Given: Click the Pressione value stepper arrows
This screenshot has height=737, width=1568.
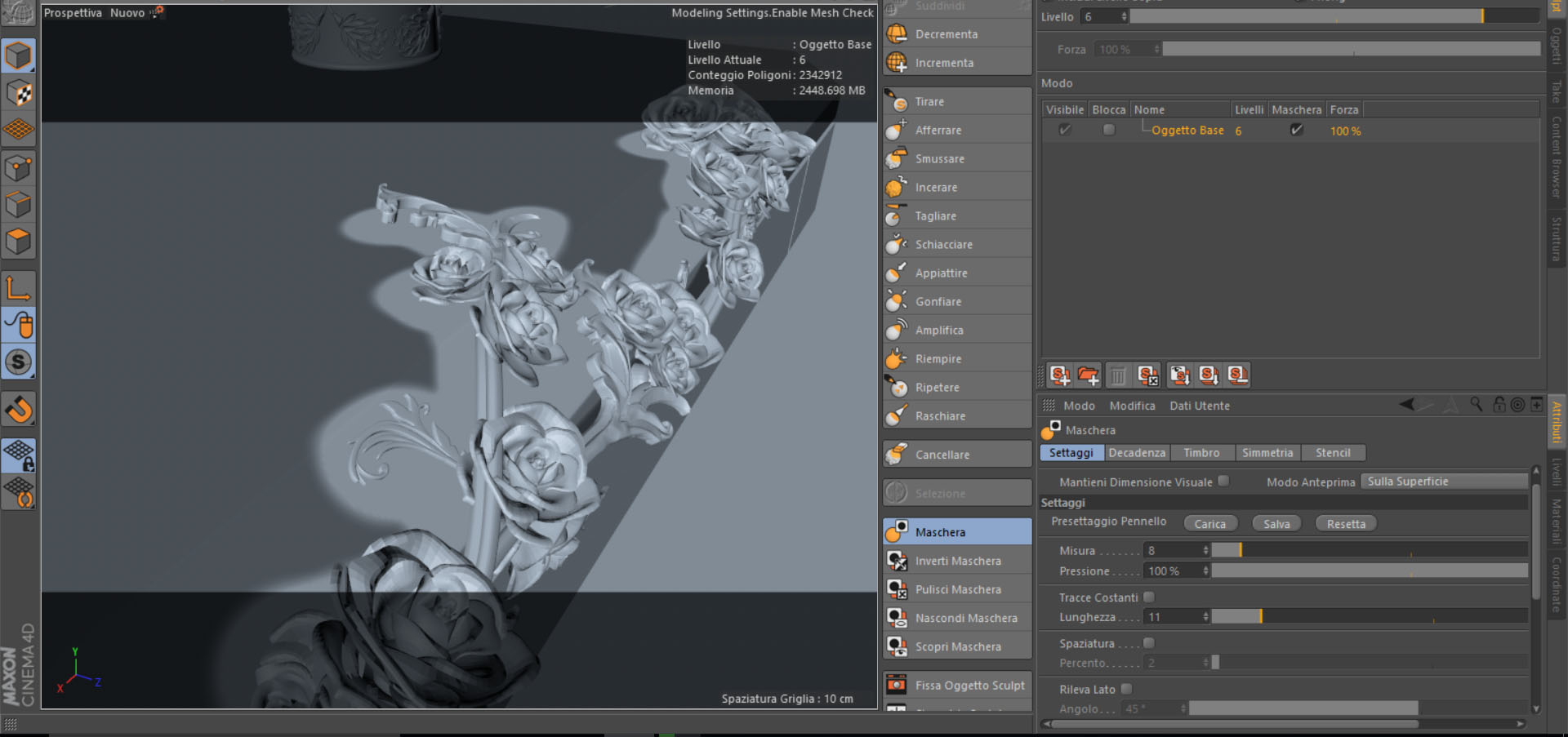Looking at the screenshot, I should point(1205,571).
